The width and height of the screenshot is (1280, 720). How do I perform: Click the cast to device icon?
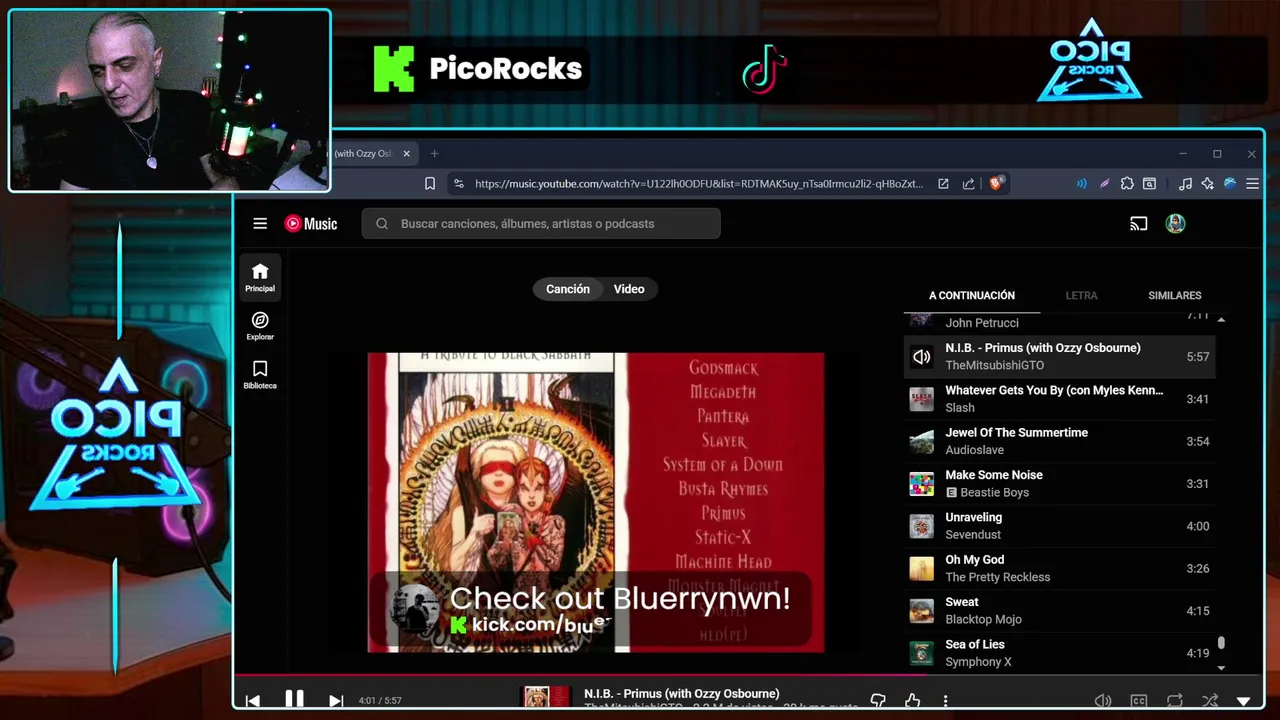1138,224
